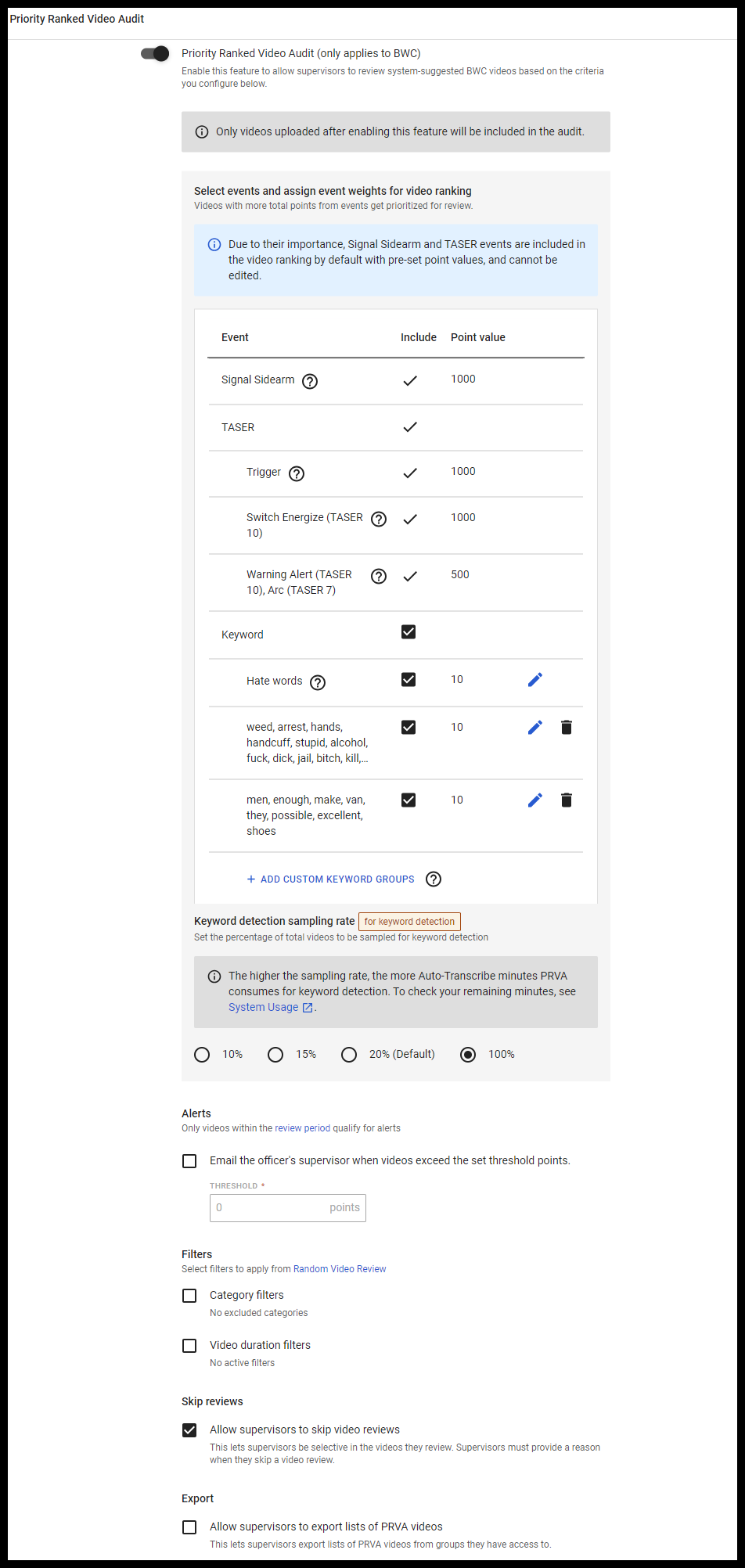Screen dimensions: 745x1568
Task: Open help for custom keyword groups
Action: click(x=433, y=879)
